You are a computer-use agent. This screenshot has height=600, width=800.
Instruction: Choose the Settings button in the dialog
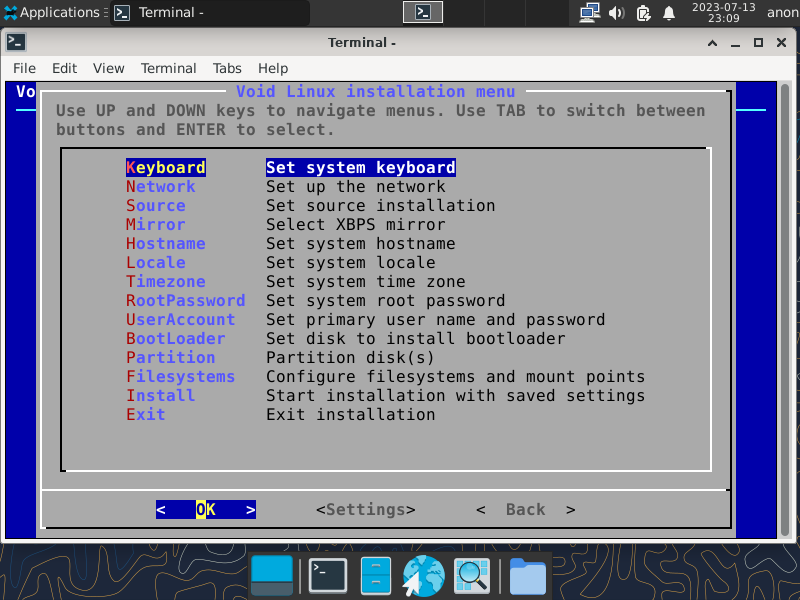pos(366,510)
